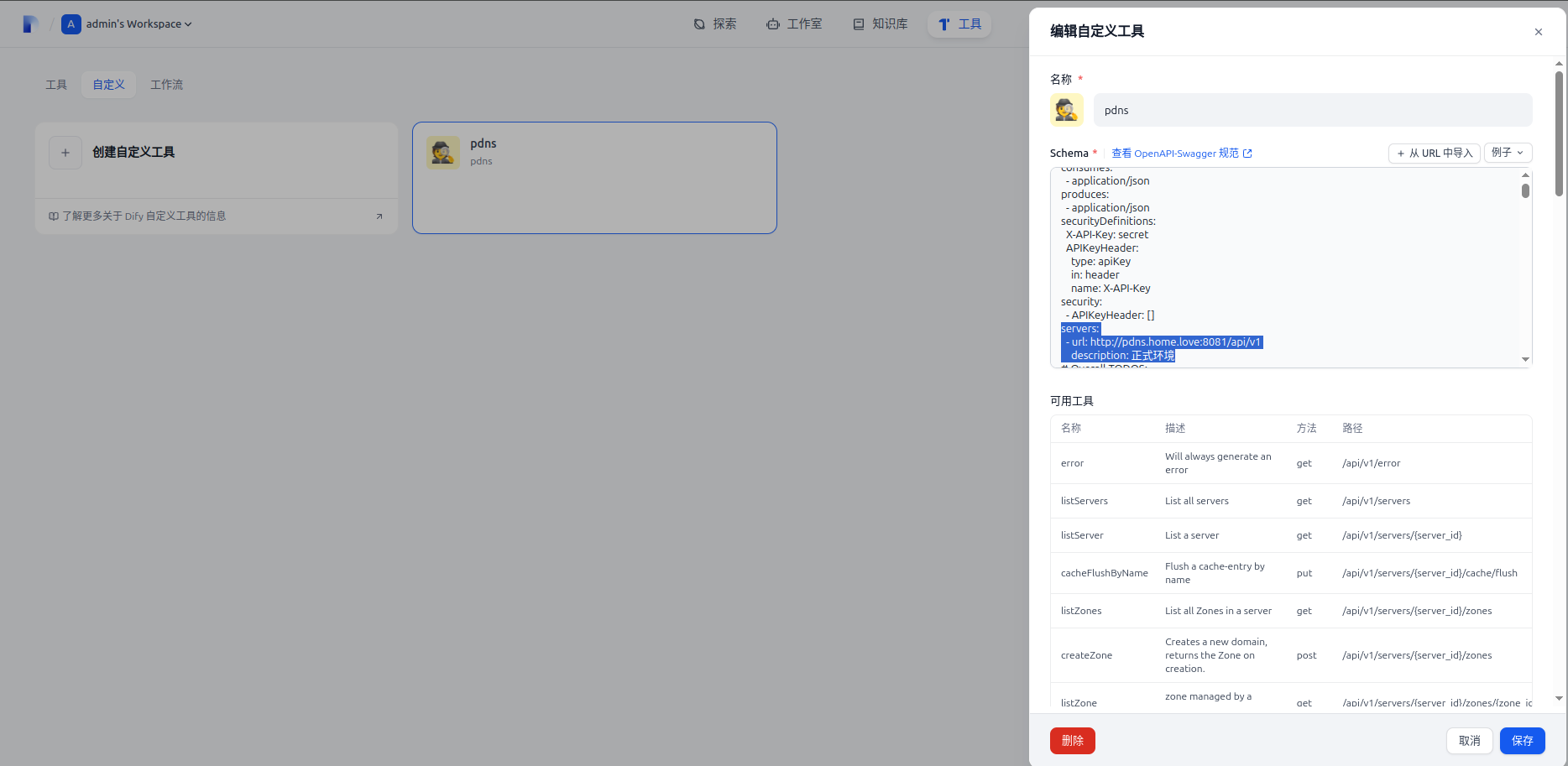
Task: Open the 例子 dropdown
Action: tap(1508, 153)
